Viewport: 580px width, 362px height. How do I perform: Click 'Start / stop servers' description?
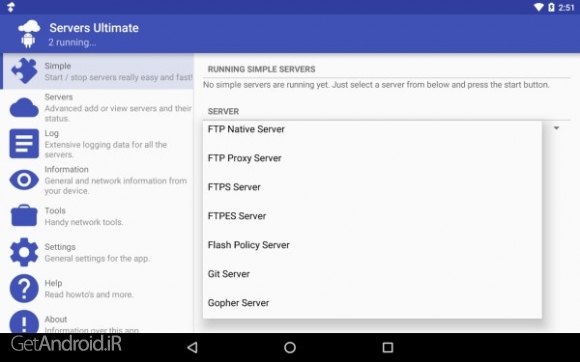click(119, 77)
